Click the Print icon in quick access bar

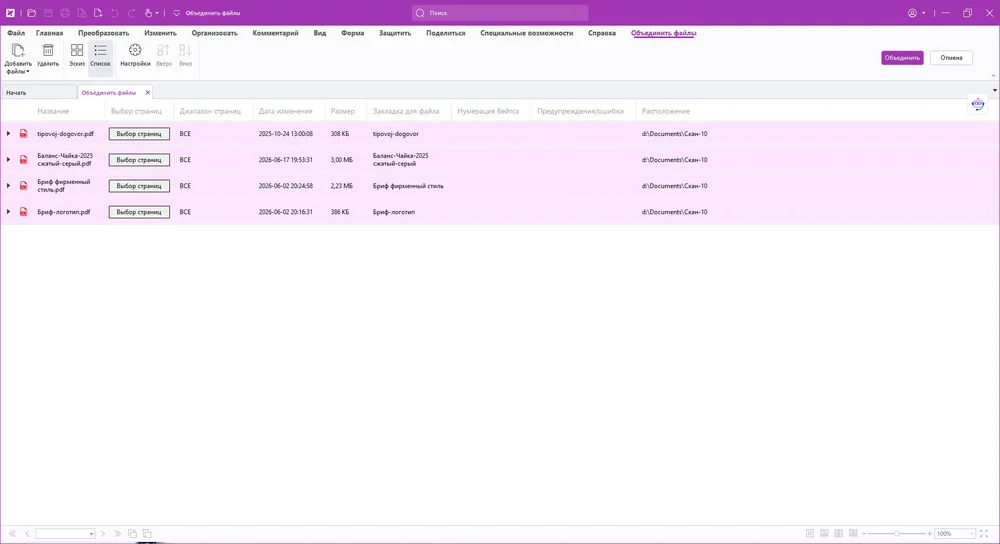click(65, 13)
